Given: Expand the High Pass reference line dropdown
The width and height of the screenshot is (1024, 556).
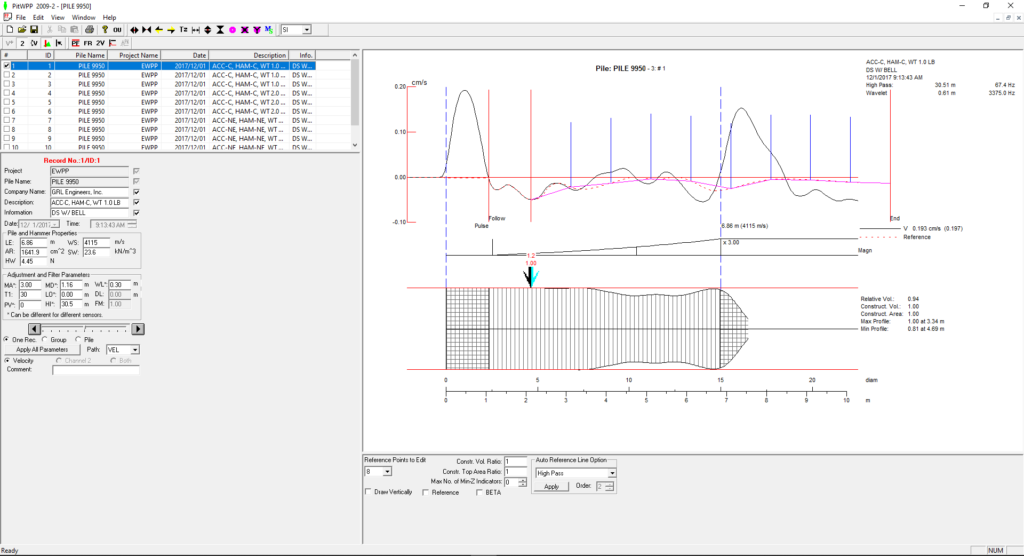Looking at the screenshot, I should coord(612,472).
